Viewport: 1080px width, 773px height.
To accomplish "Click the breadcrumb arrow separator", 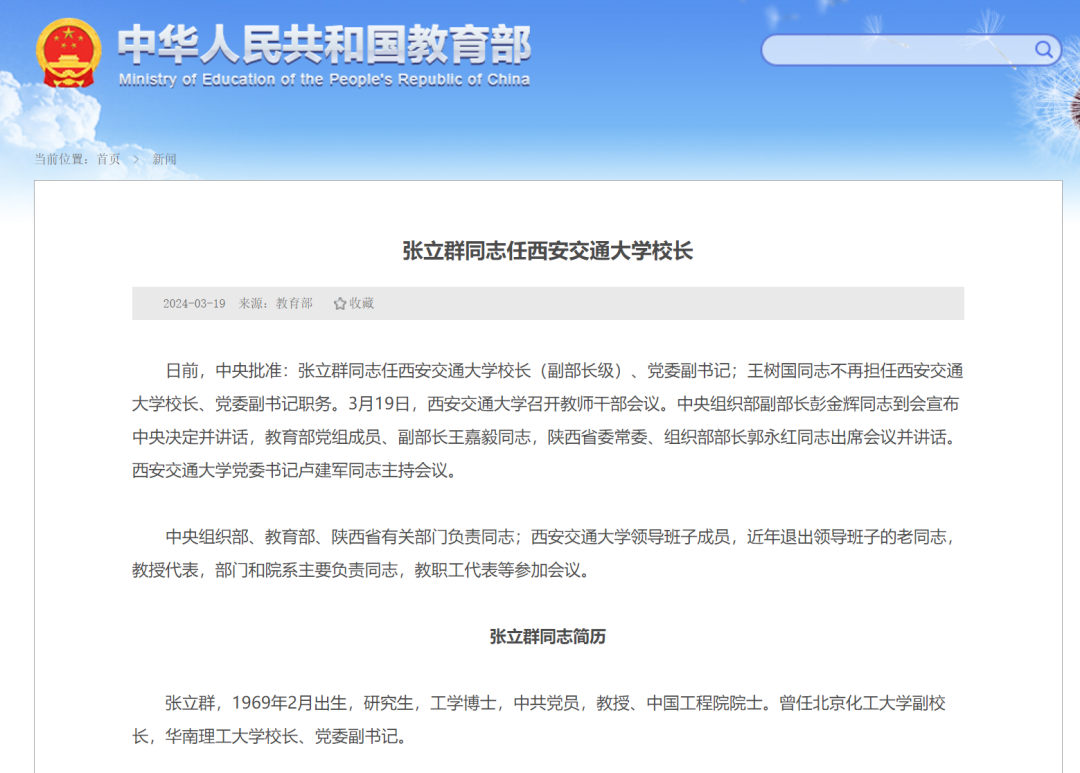I will tap(136, 159).
